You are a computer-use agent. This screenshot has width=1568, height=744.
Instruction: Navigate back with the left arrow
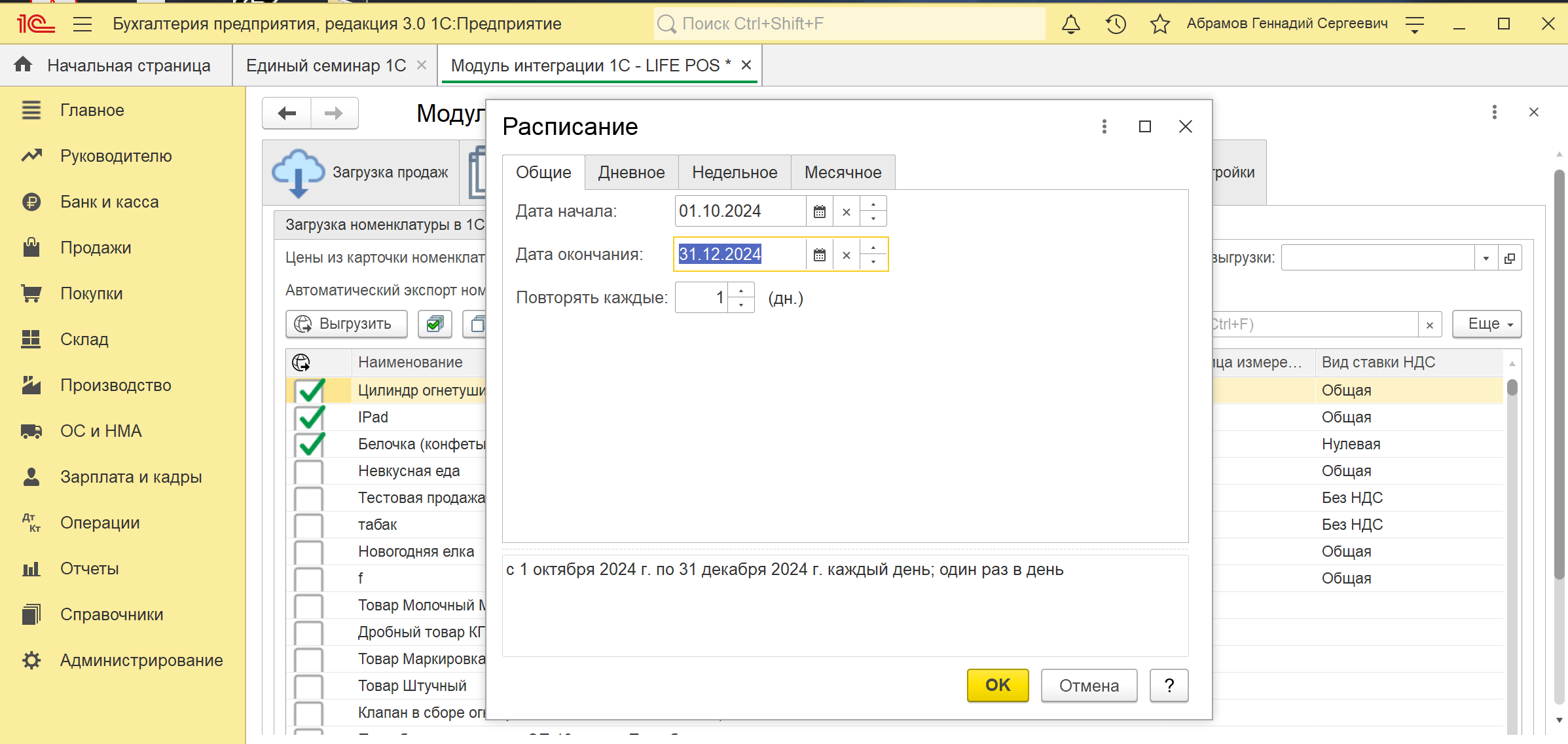[x=287, y=113]
